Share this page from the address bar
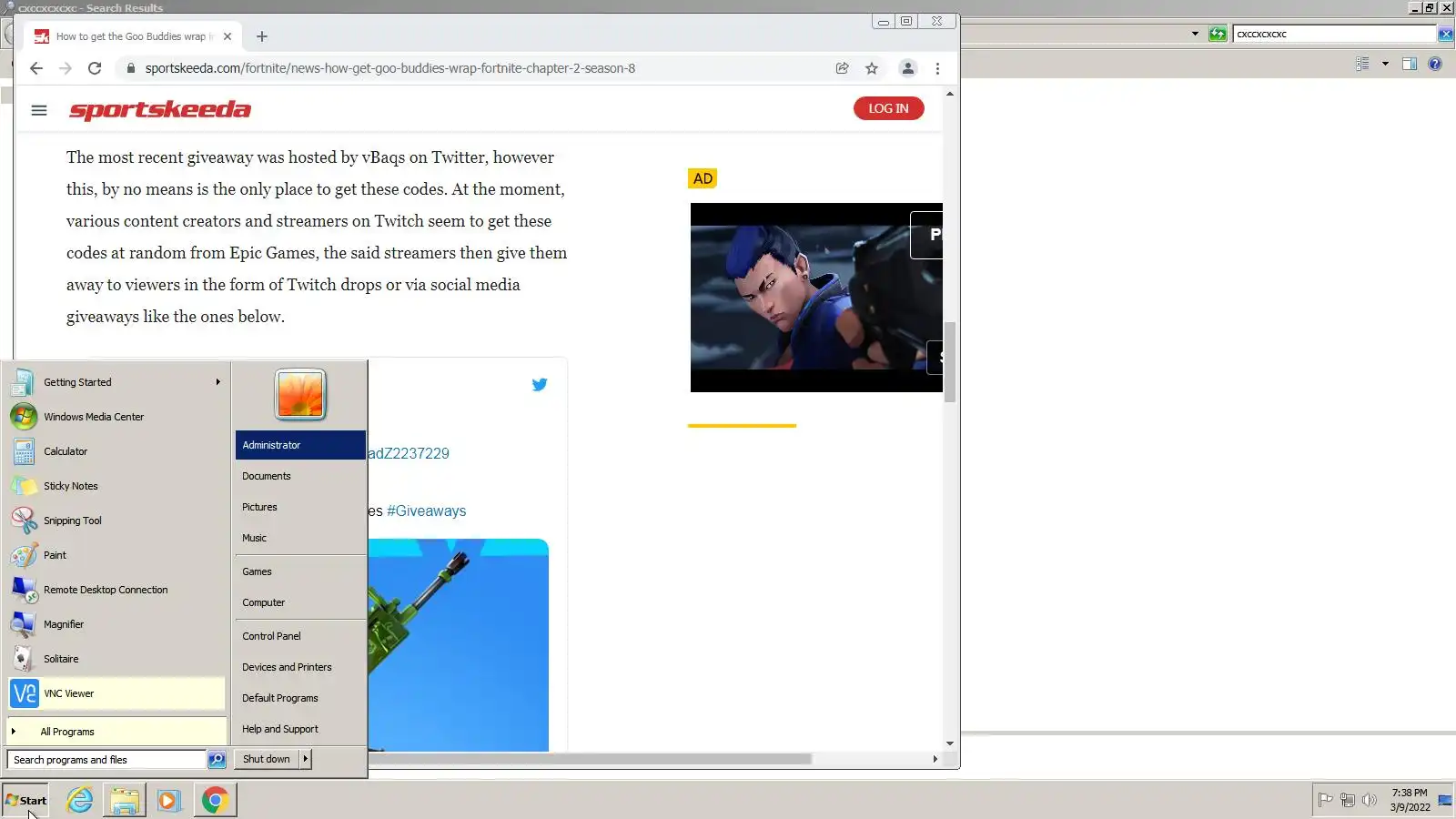This screenshot has width=1456, height=819. pos(843,68)
